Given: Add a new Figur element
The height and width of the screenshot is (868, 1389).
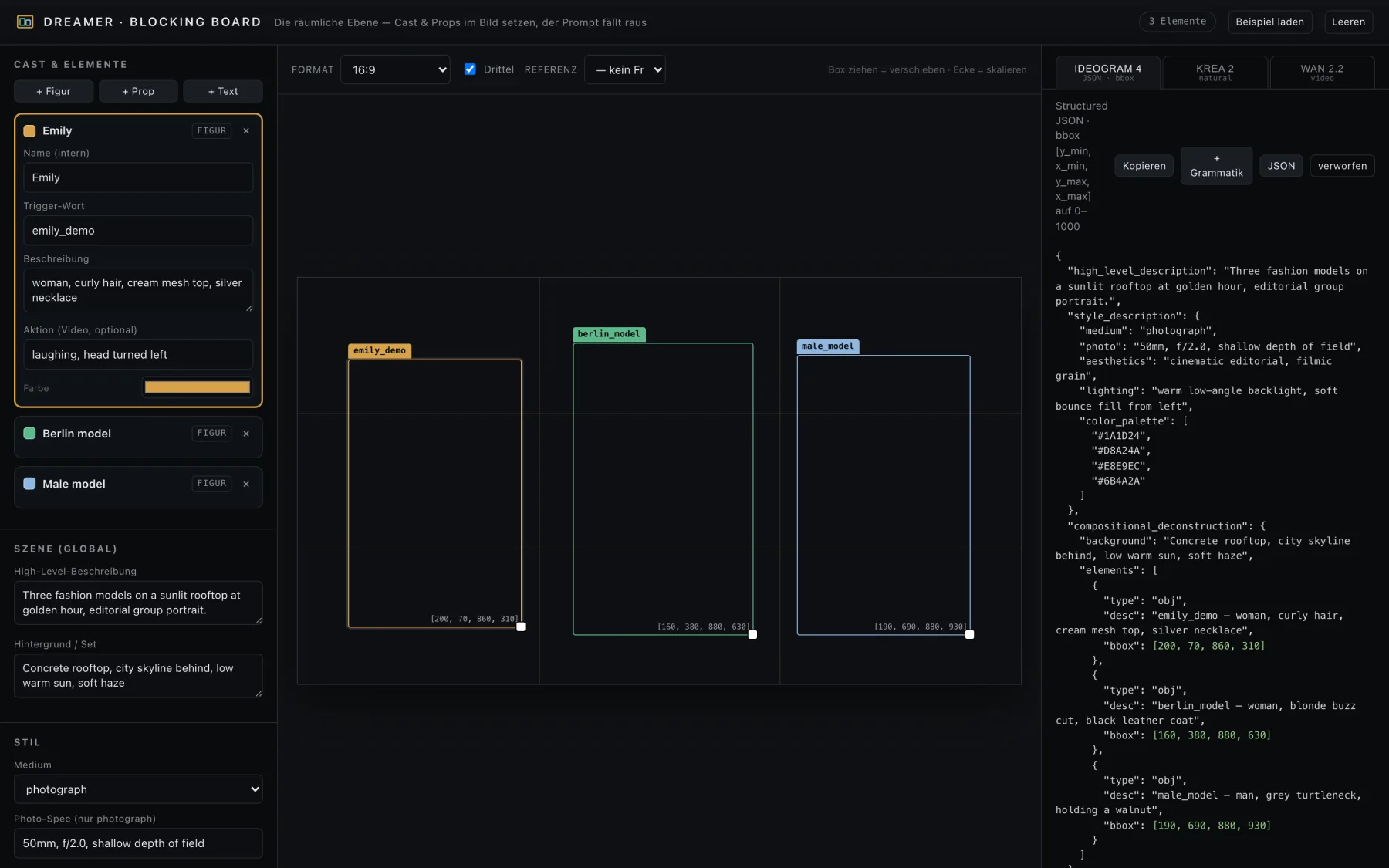Looking at the screenshot, I should coord(53,91).
